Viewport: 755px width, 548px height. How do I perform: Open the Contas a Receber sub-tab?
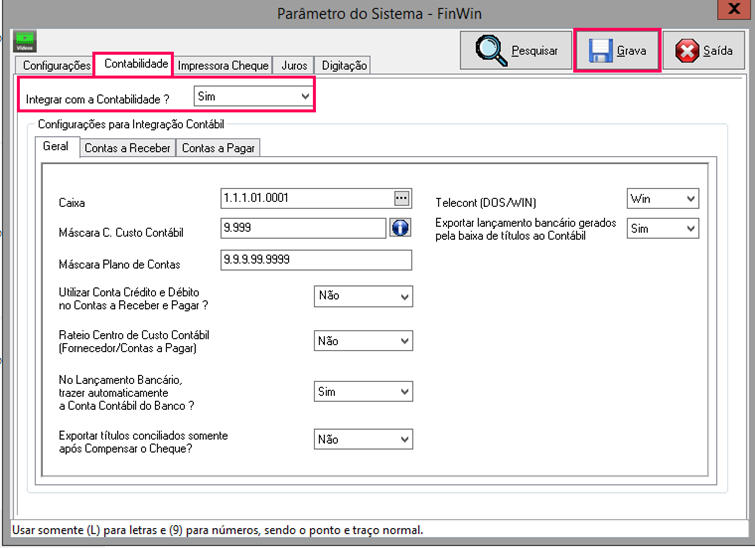(x=127, y=148)
